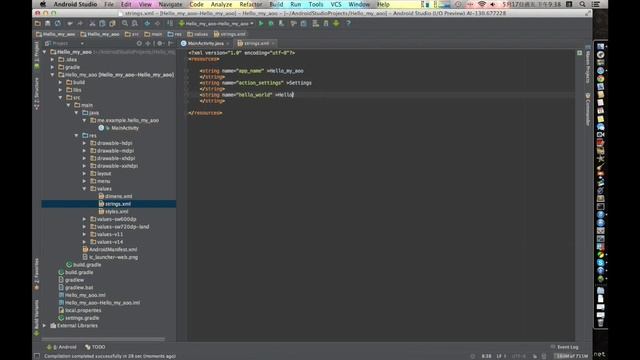Click the Back navigation arrow icon

[x=147, y=24]
